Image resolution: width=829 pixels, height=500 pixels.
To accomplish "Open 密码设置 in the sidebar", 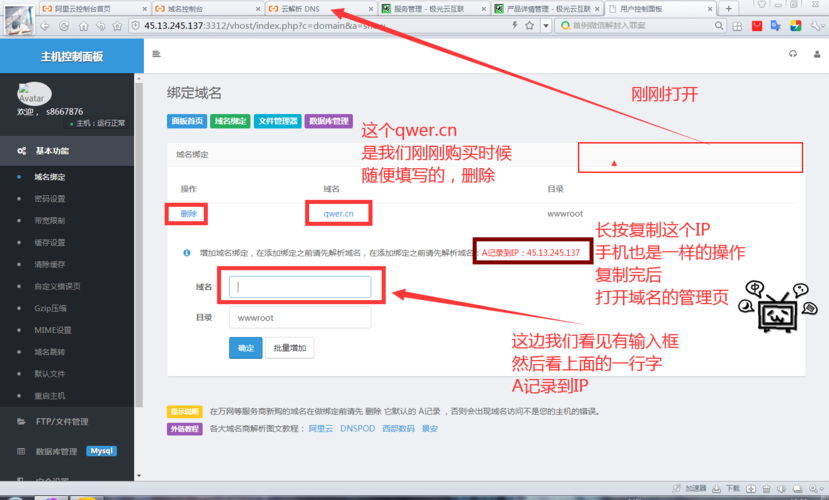I will coord(50,199).
